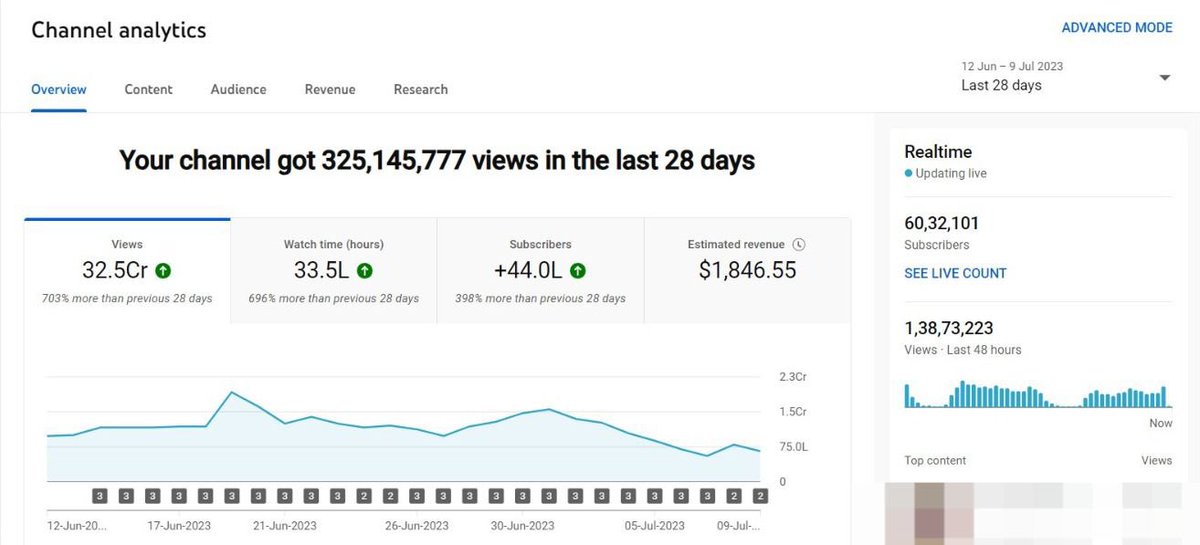Click the 696% more than previous 28 days text

[x=333, y=298]
